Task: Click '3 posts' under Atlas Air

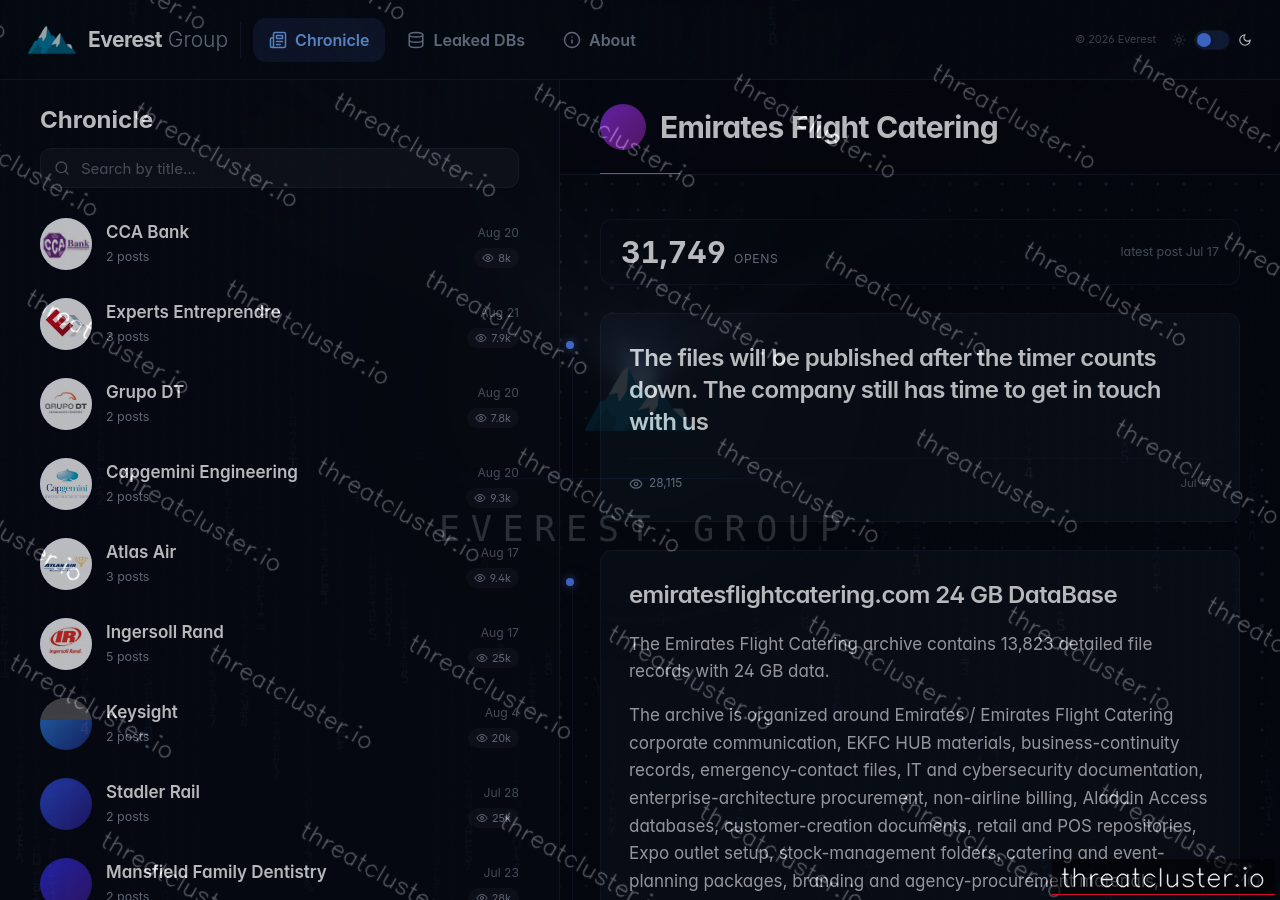Action: (x=127, y=577)
